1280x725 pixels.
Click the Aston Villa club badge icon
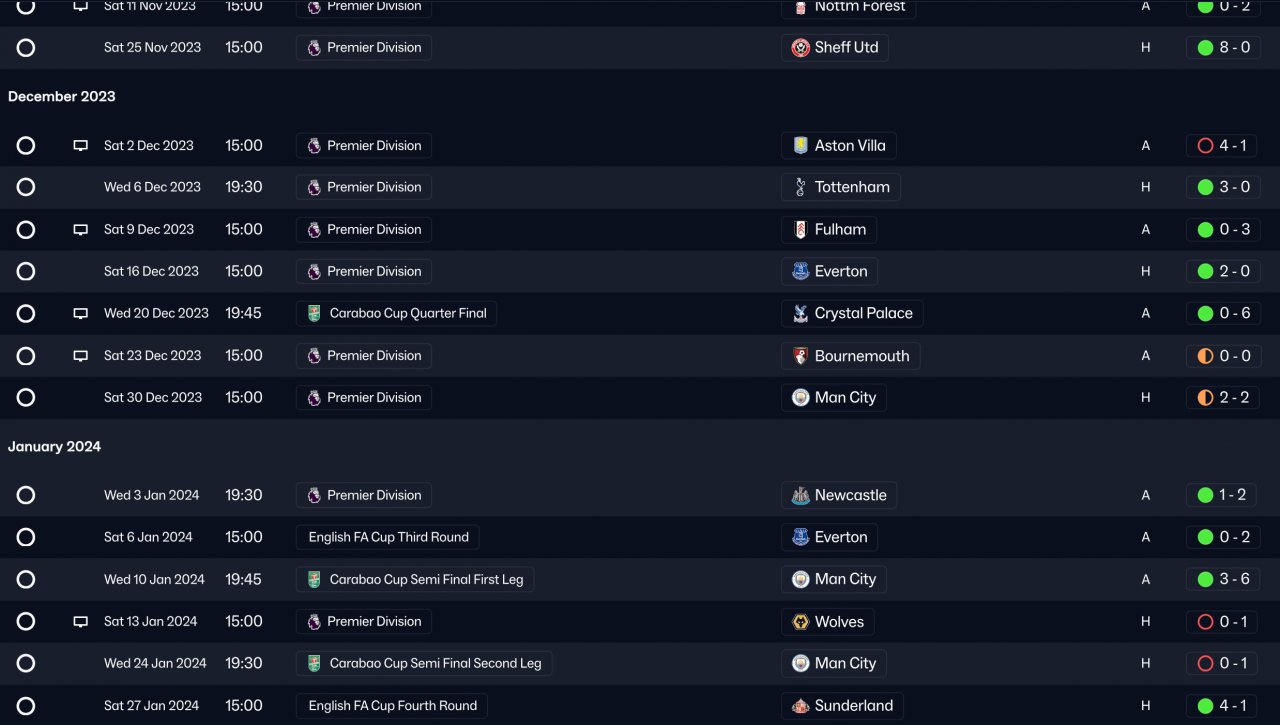click(x=800, y=146)
